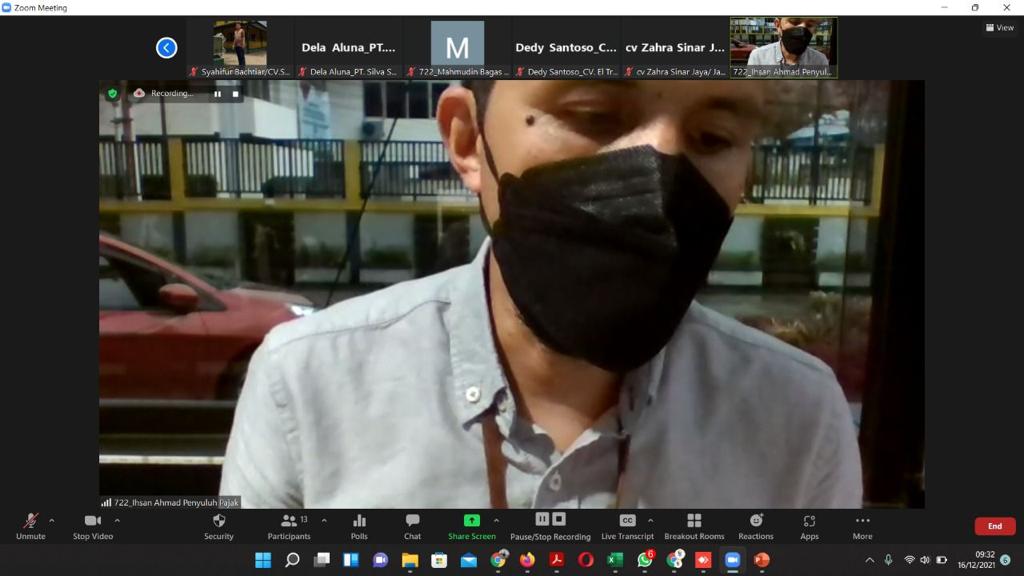The image size is (1024, 576).
Task: Expand the Participants options arrow
Action: coord(324,520)
